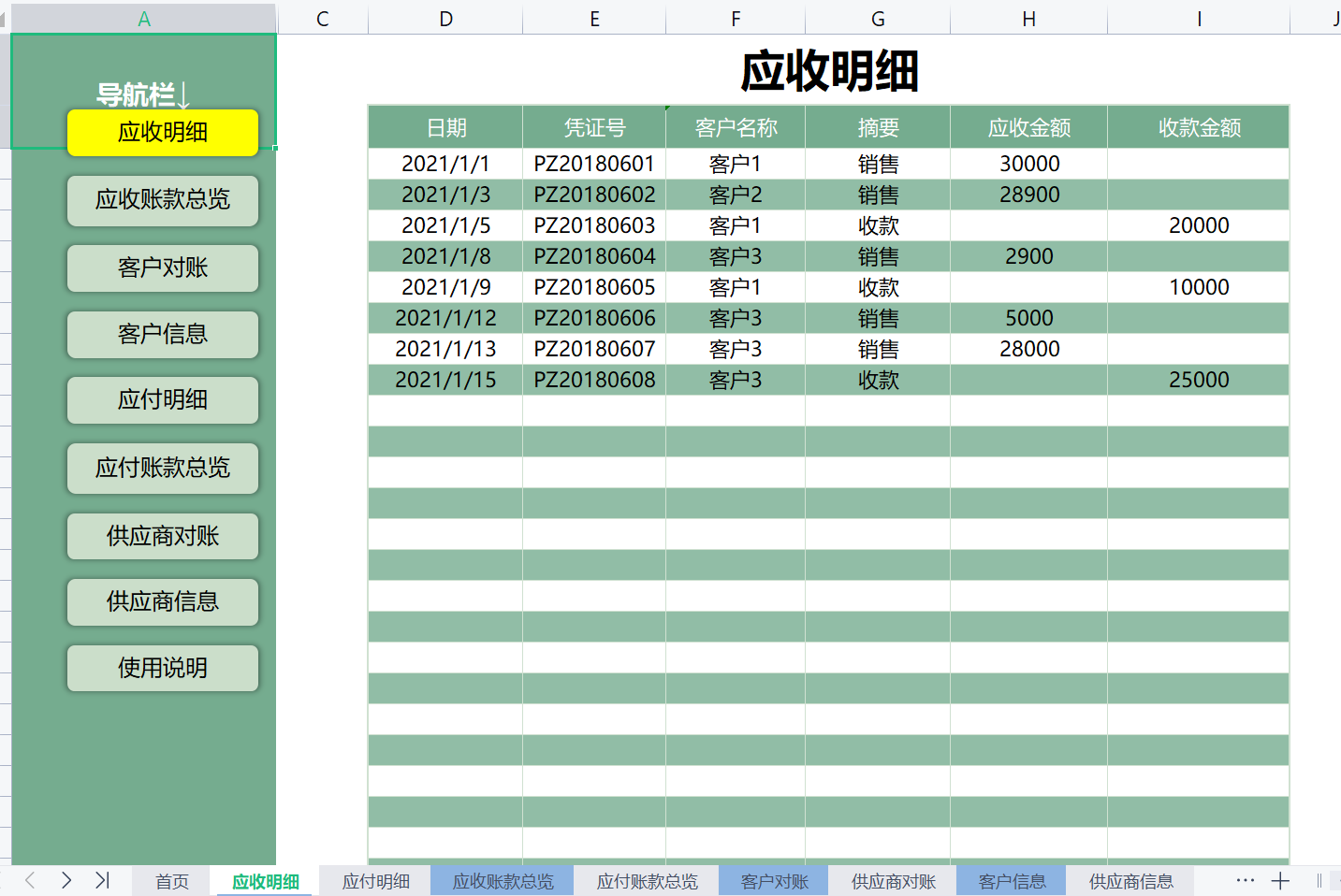Switch to the 应收账款总览 sheet tab
1341x896 pixels.
click(x=502, y=880)
